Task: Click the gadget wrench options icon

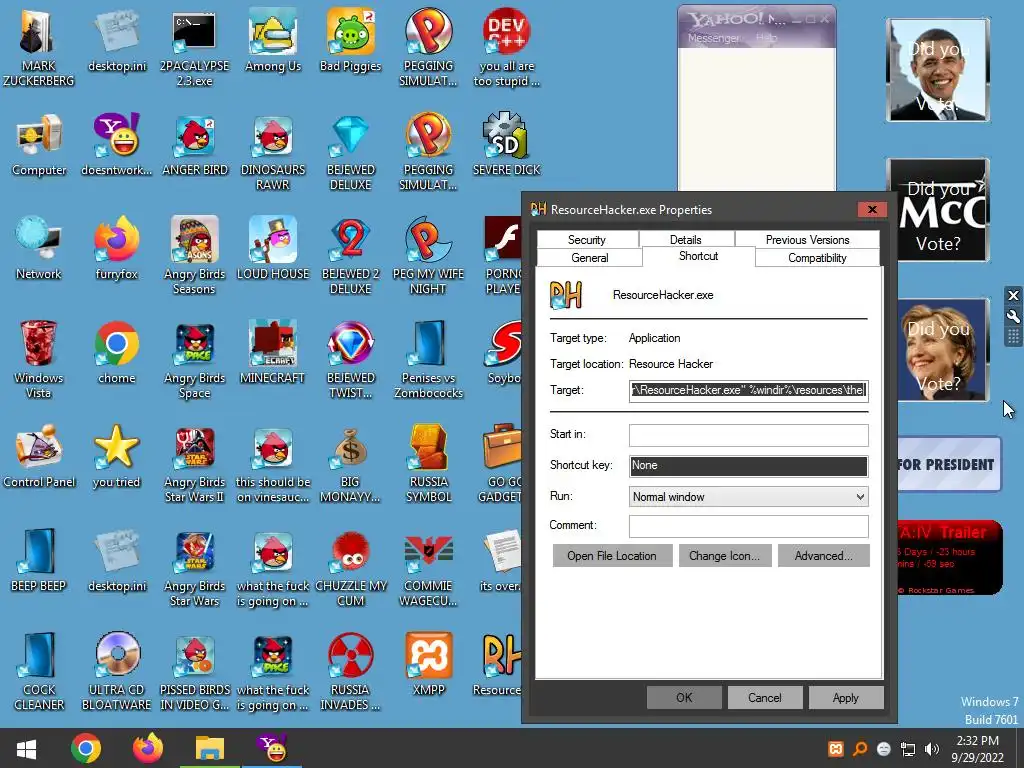Action: click(1013, 317)
